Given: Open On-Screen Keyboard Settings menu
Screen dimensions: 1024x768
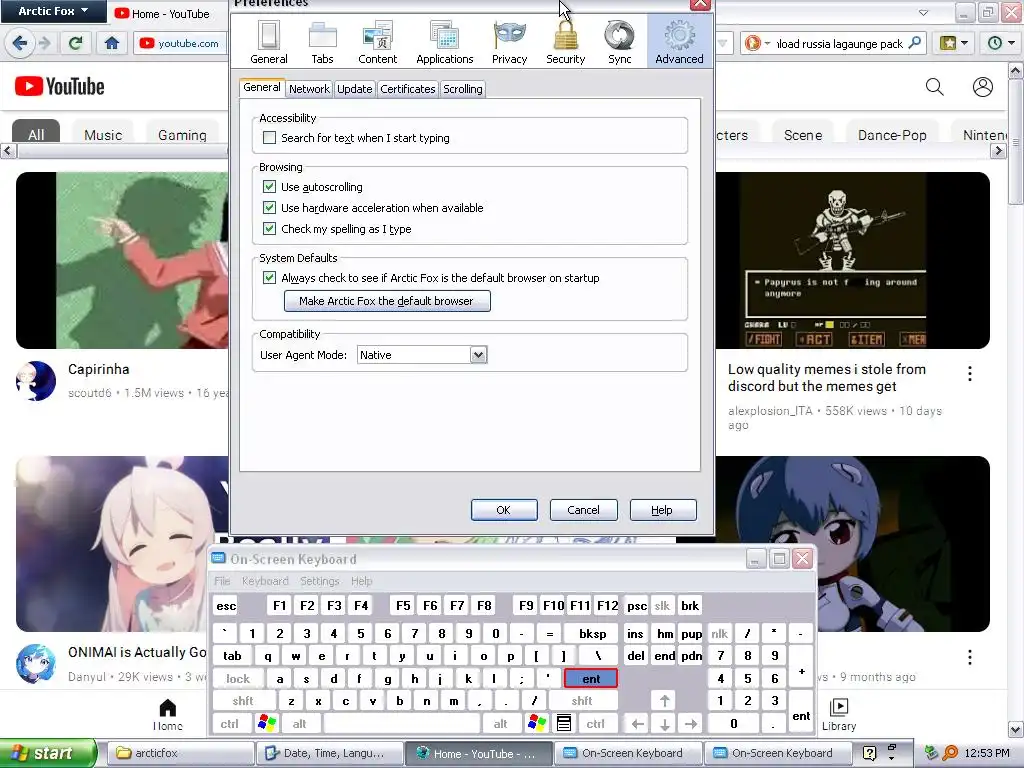Looking at the screenshot, I should (319, 581).
